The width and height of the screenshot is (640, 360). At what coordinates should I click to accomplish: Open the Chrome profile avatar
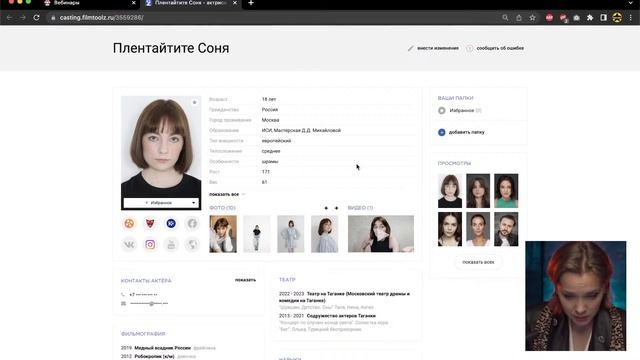point(617,18)
